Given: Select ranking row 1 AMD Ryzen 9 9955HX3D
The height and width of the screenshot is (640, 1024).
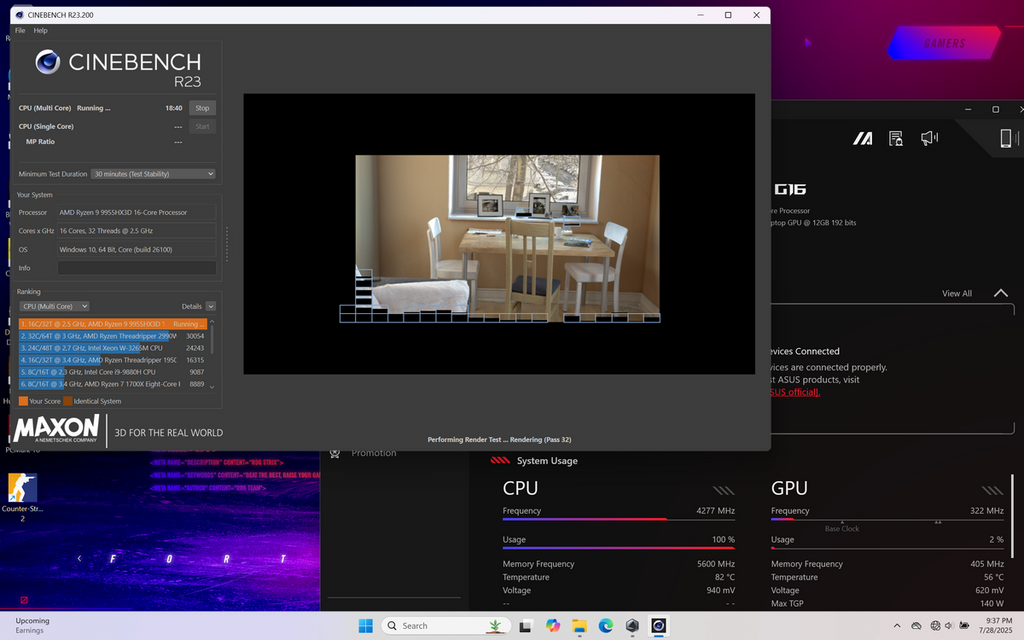Looking at the screenshot, I should click(112, 324).
